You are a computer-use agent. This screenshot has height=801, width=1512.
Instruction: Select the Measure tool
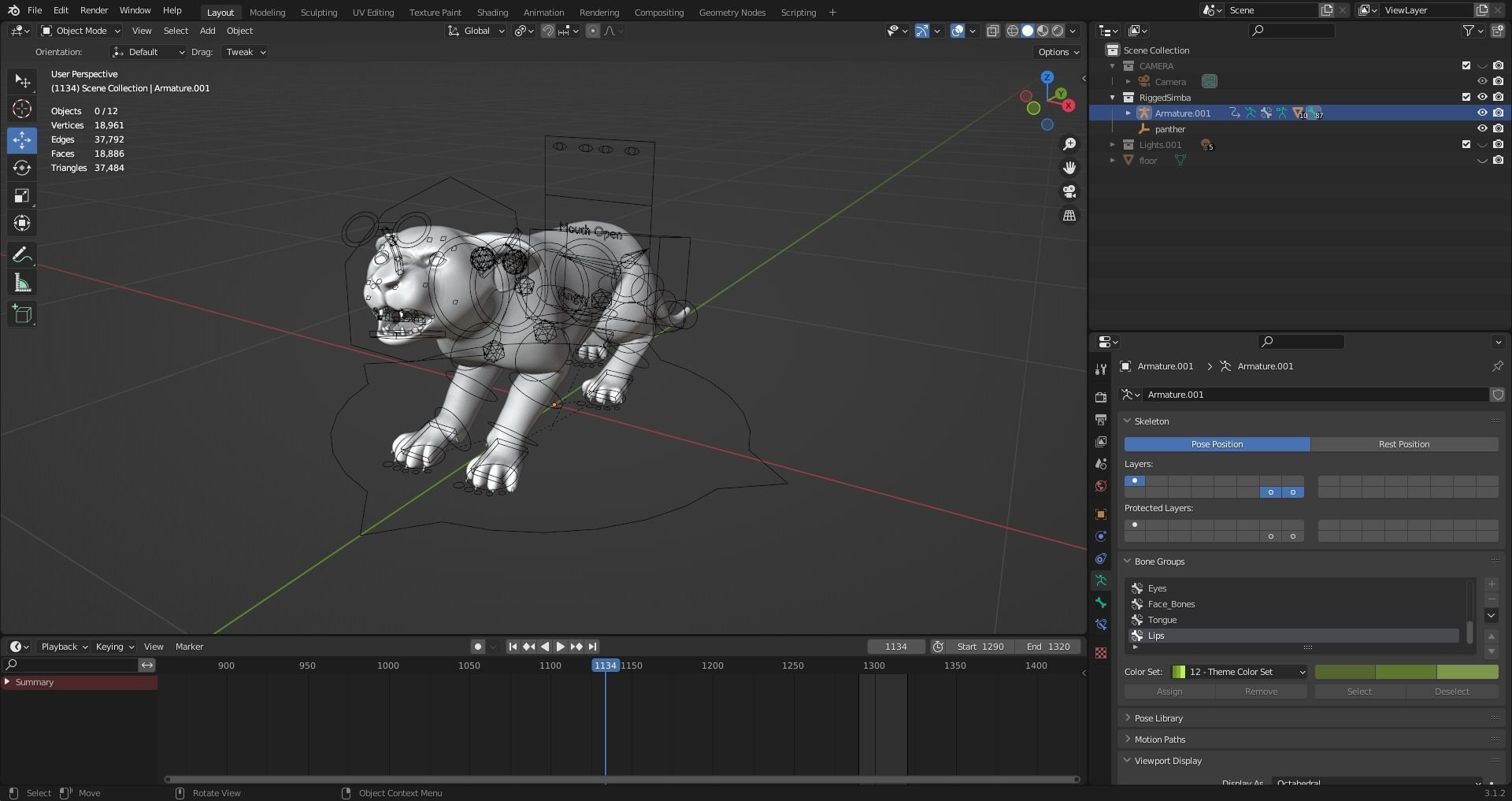[x=22, y=283]
